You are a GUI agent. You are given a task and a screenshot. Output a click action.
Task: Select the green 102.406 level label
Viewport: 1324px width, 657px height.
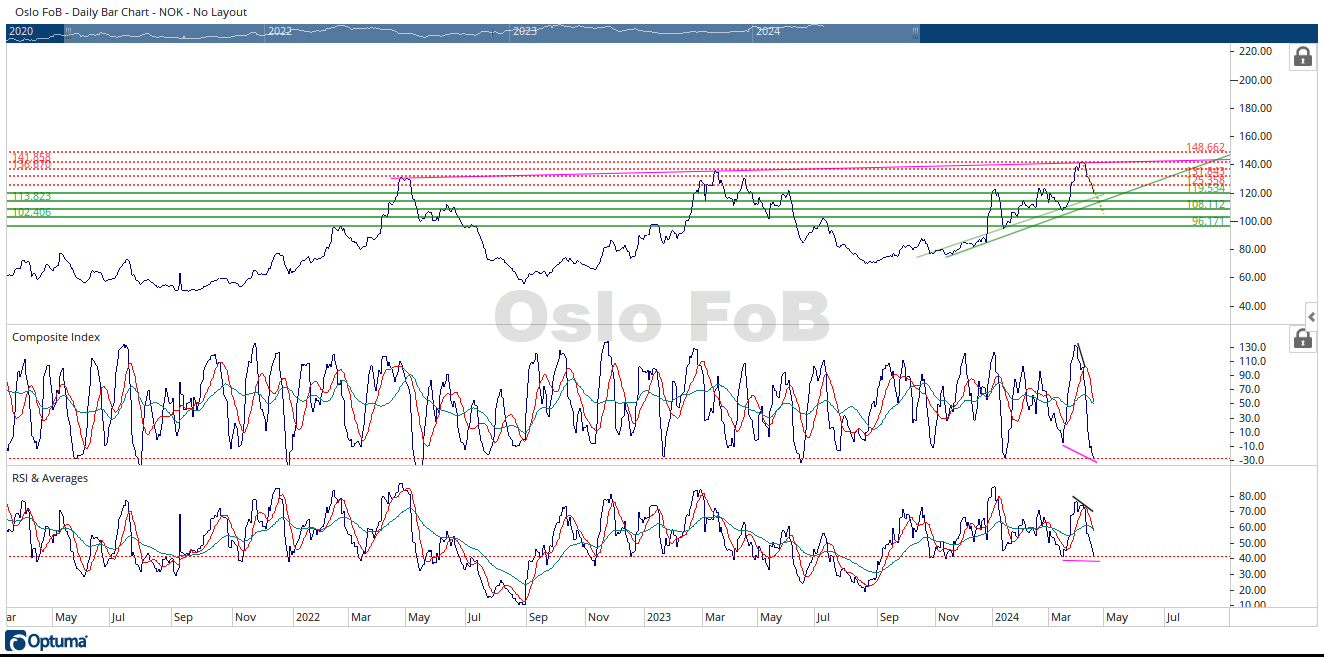[31, 213]
